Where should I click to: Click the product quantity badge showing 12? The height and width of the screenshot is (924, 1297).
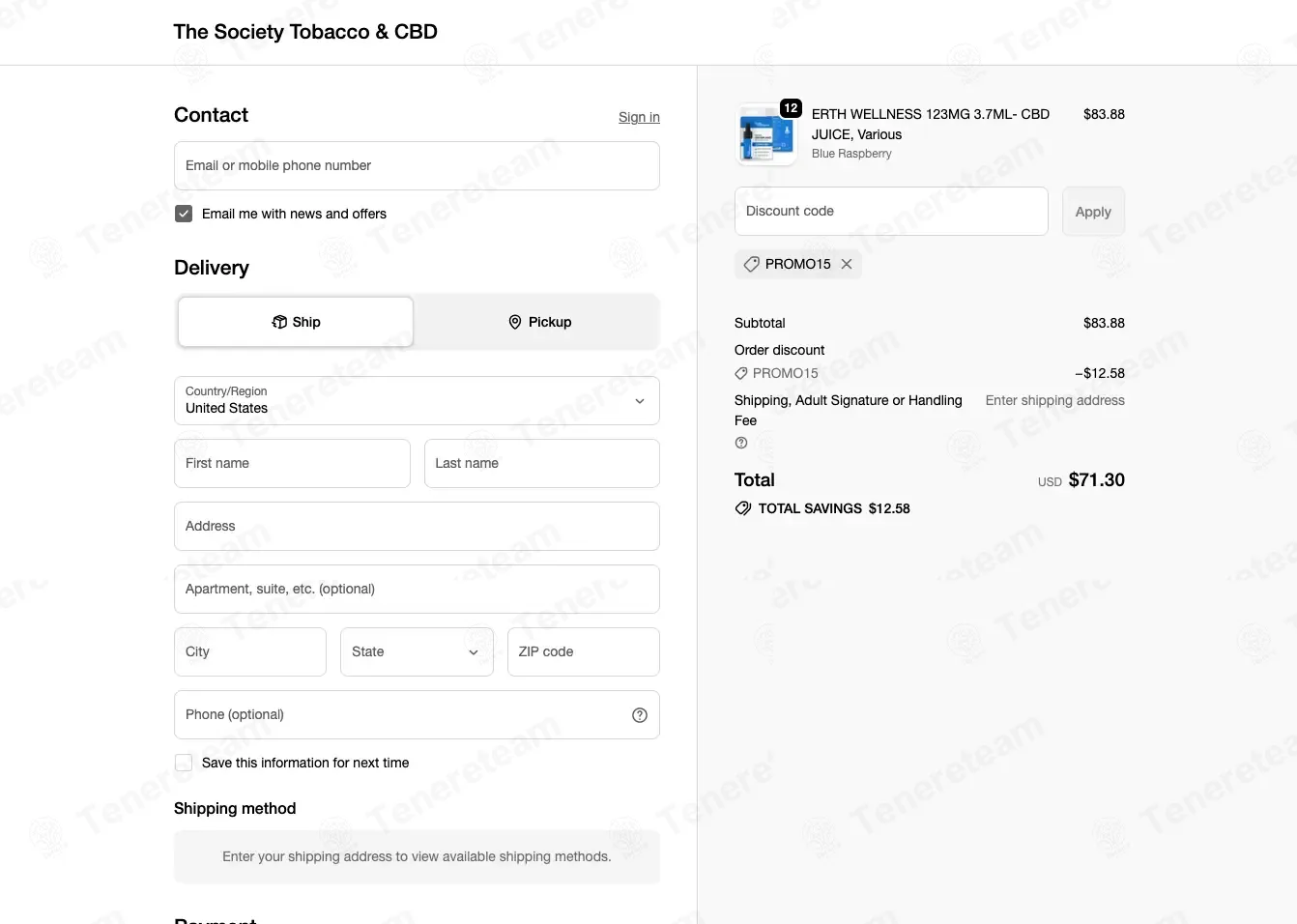[791, 108]
